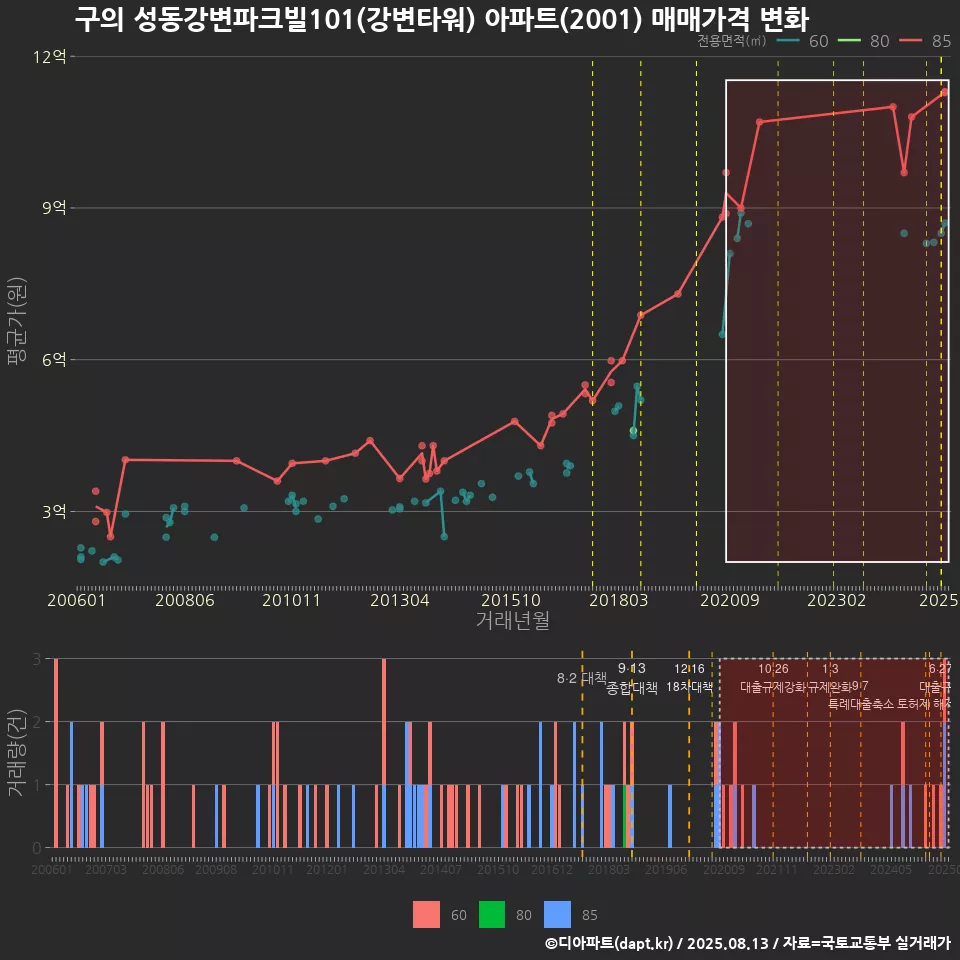Select the green 80 line swatch in top legend
This screenshot has height=960, width=960.
(849, 41)
